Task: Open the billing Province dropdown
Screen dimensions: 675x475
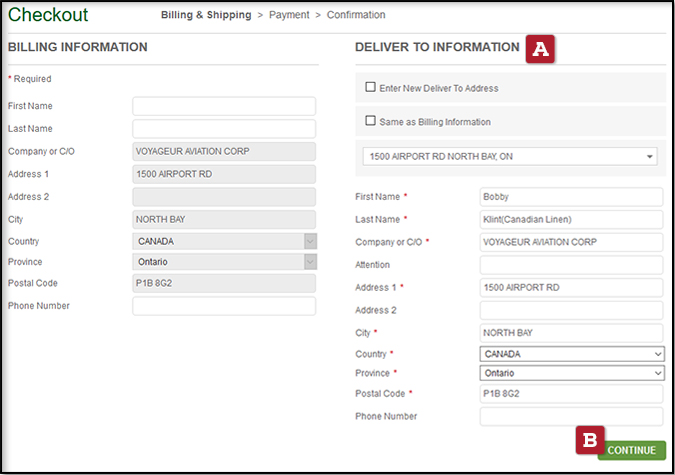Action: (224, 262)
